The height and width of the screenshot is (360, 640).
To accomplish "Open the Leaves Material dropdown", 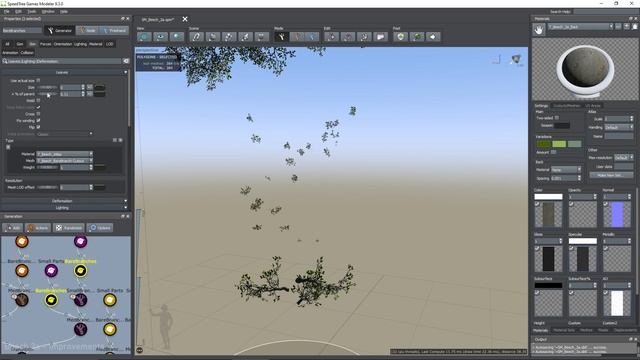I will click(x=64, y=154).
